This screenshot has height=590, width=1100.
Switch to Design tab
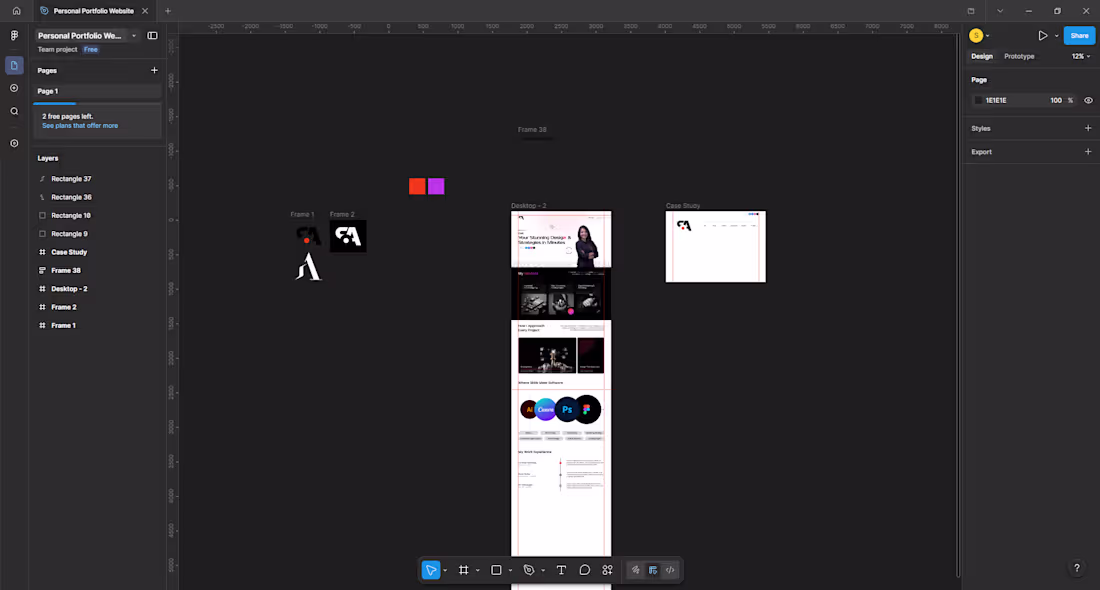point(981,56)
